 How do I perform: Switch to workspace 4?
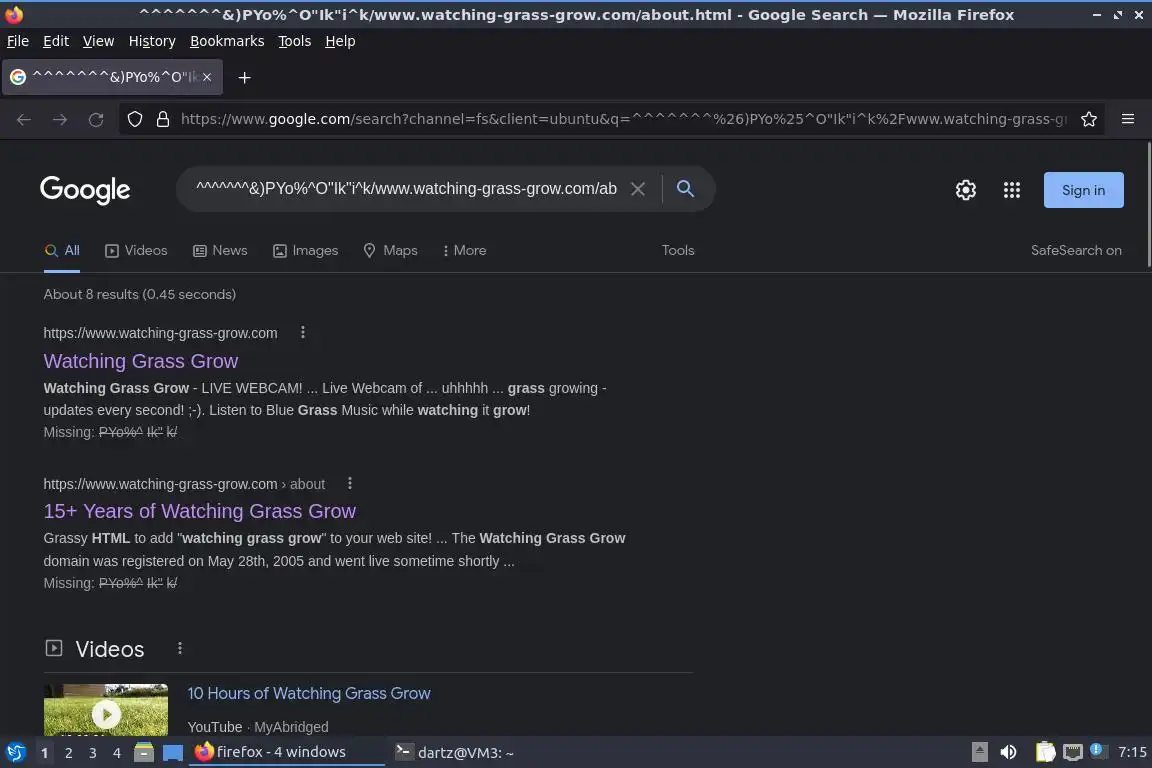(117, 753)
